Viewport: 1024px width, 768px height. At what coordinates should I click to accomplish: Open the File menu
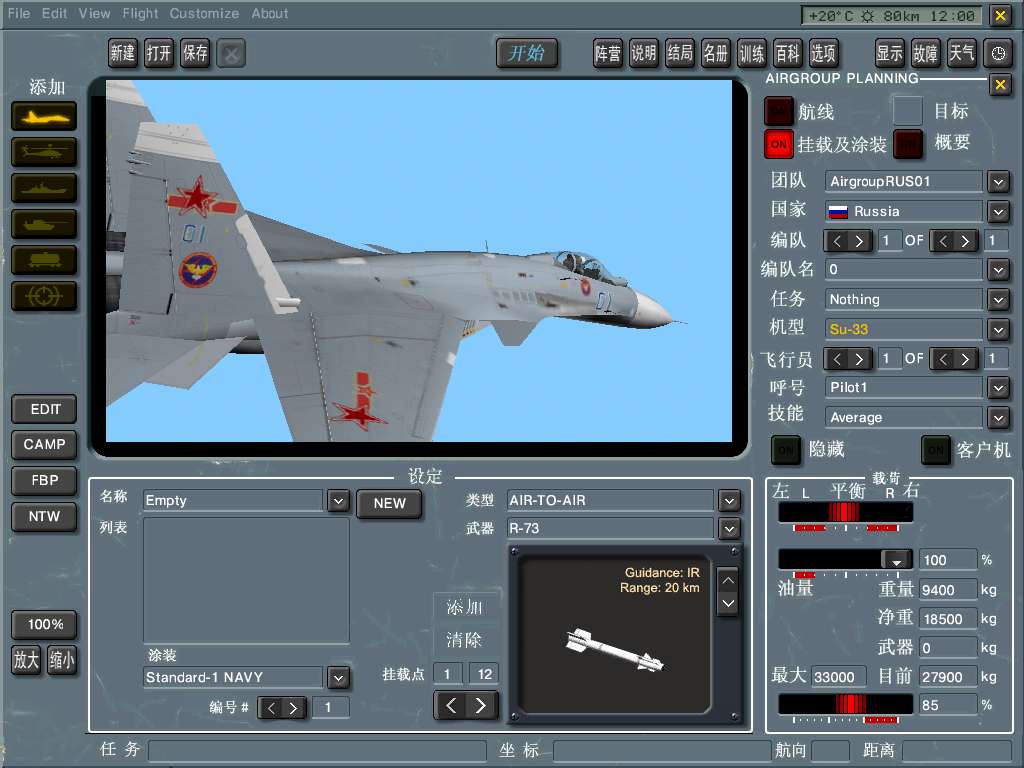pos(18,13)
